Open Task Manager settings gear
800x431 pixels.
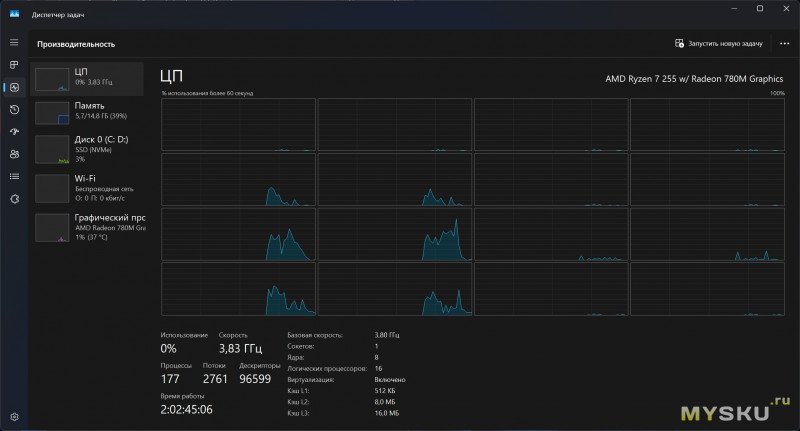click(x=14, y=416)
